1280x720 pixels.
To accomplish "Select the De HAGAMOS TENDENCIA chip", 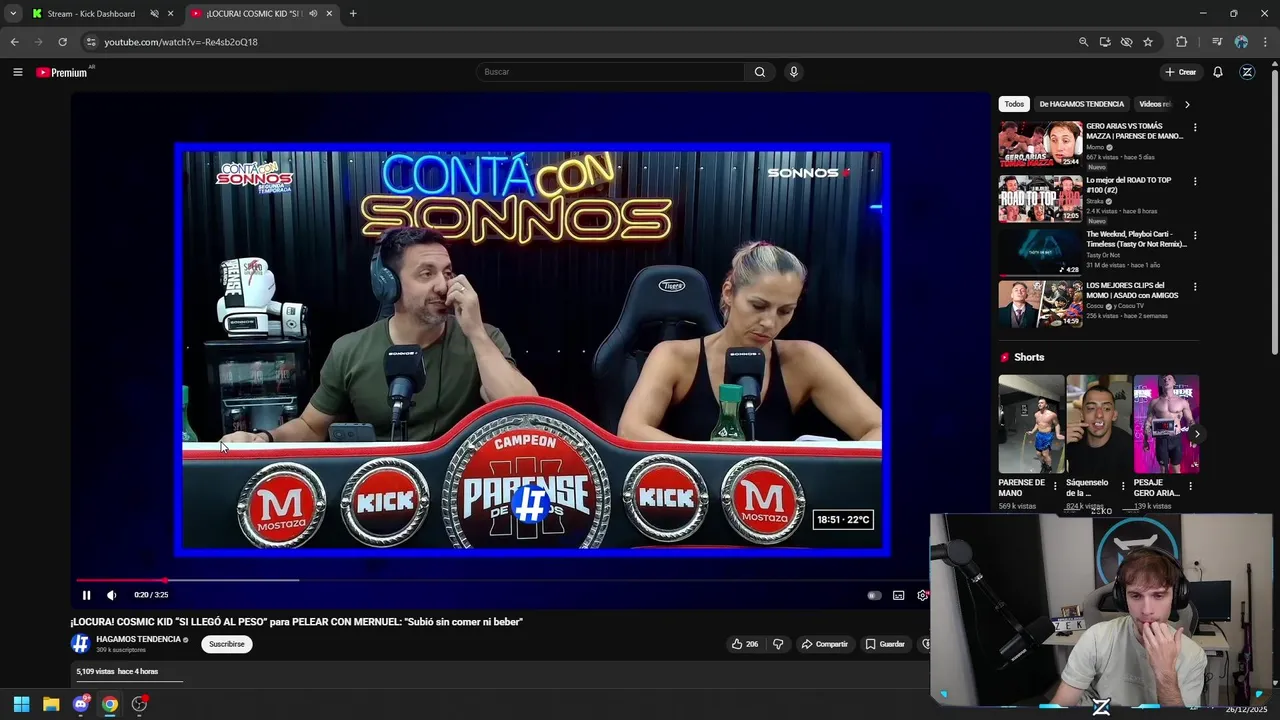I will click(x=1081, y=104).
